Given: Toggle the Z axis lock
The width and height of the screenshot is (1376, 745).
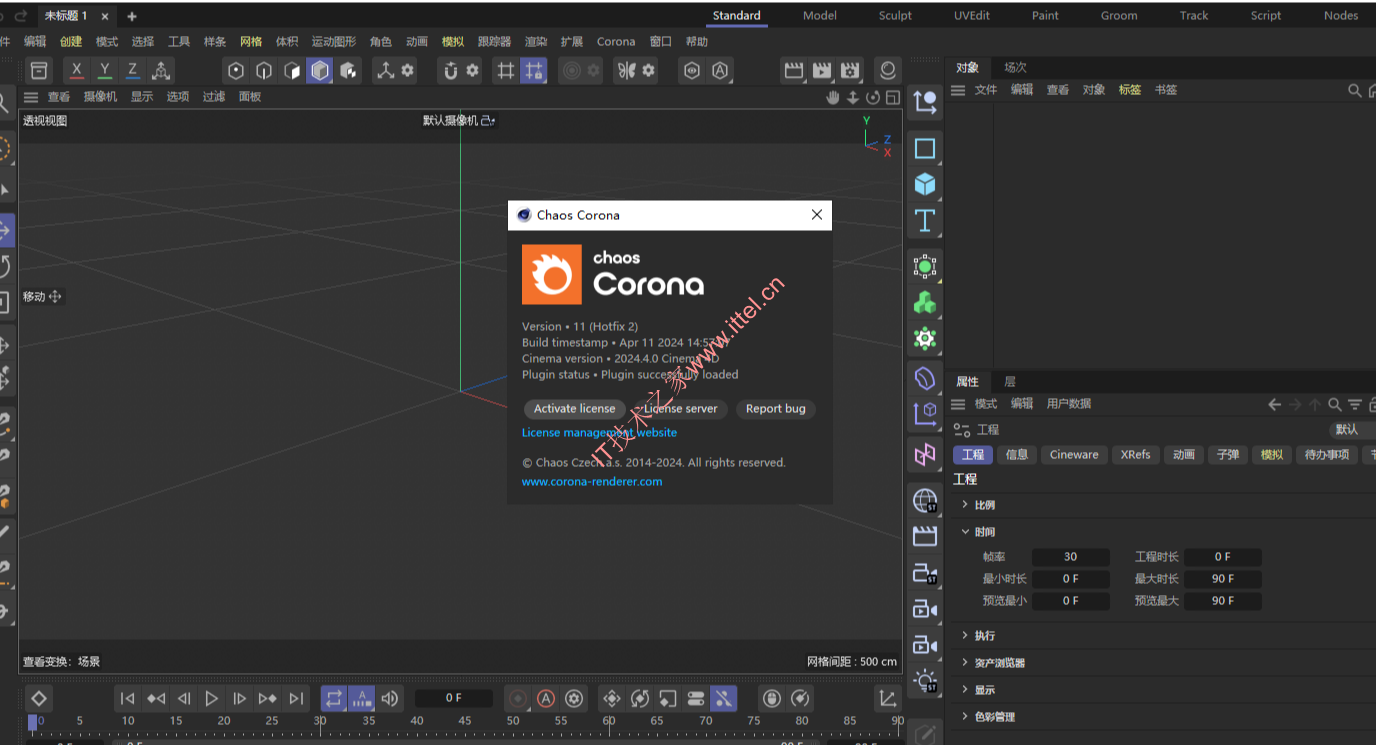Looking at the screenshot, I should tap(132, 70).
